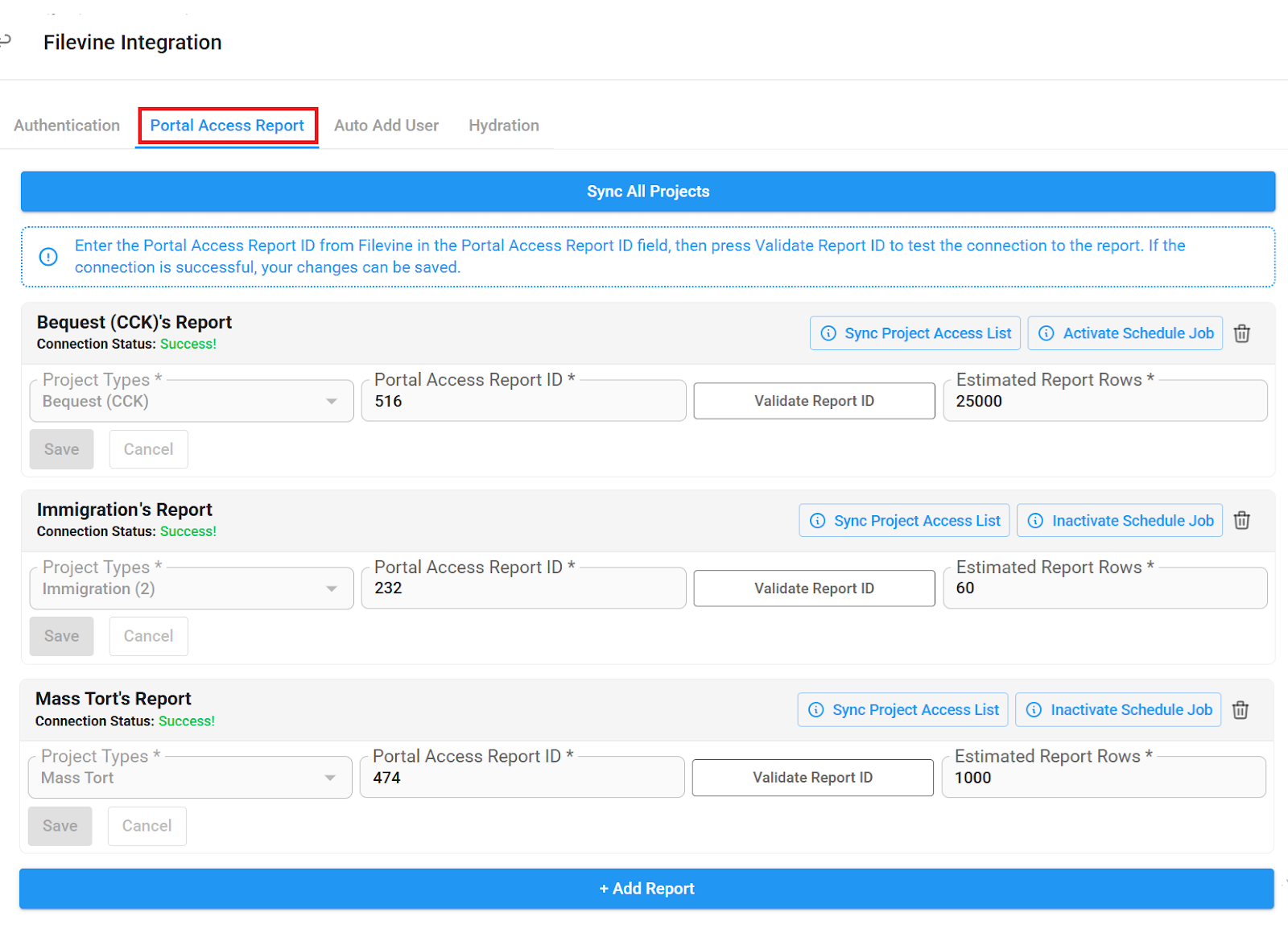The width and height of the screenshot is (1288, 925).
Task: Open the Authentication tab
Action: point(67,126)
